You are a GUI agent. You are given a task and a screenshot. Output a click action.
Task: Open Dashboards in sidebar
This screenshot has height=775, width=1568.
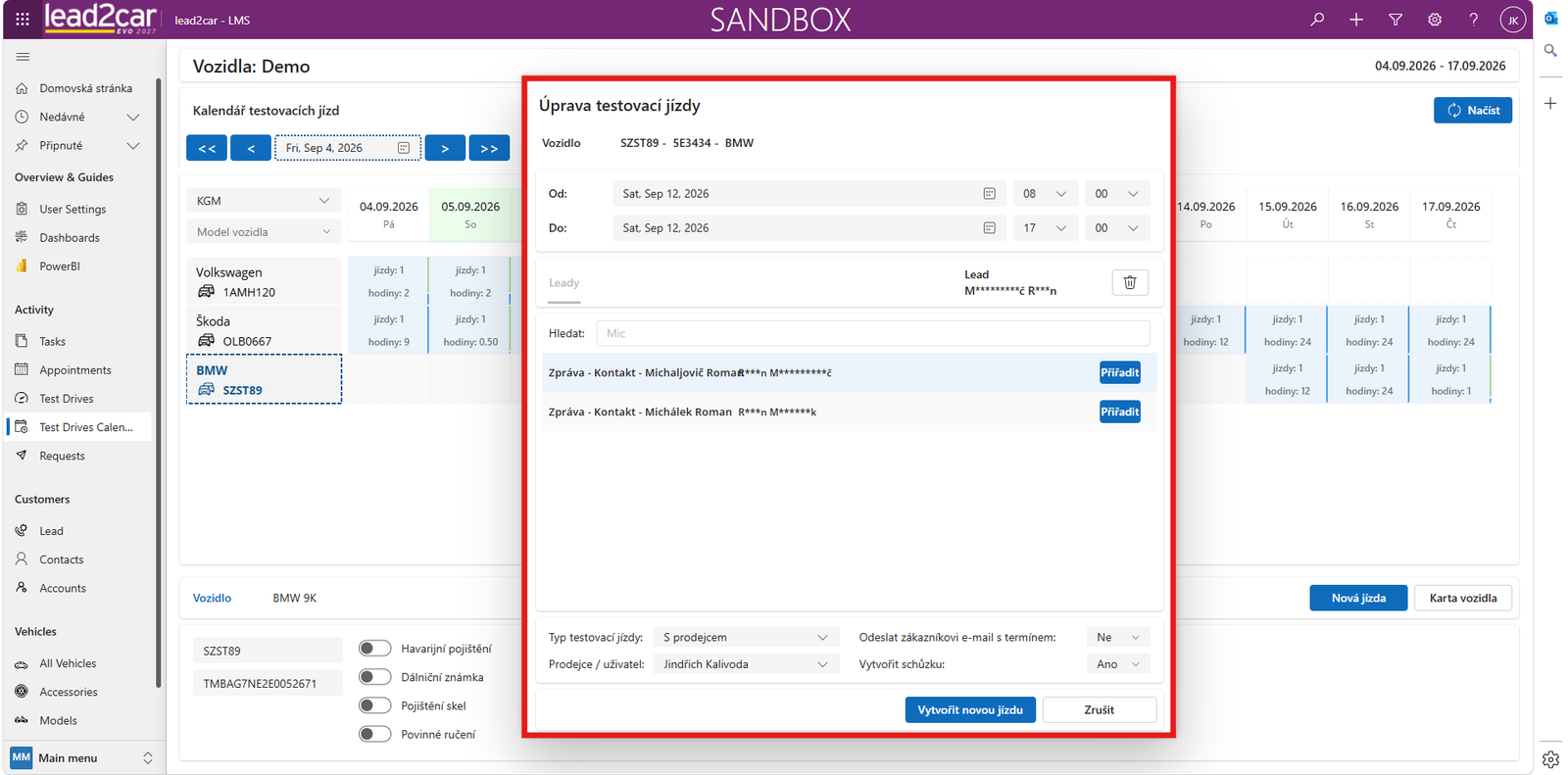pyautogui.click(x=70, y=238)
